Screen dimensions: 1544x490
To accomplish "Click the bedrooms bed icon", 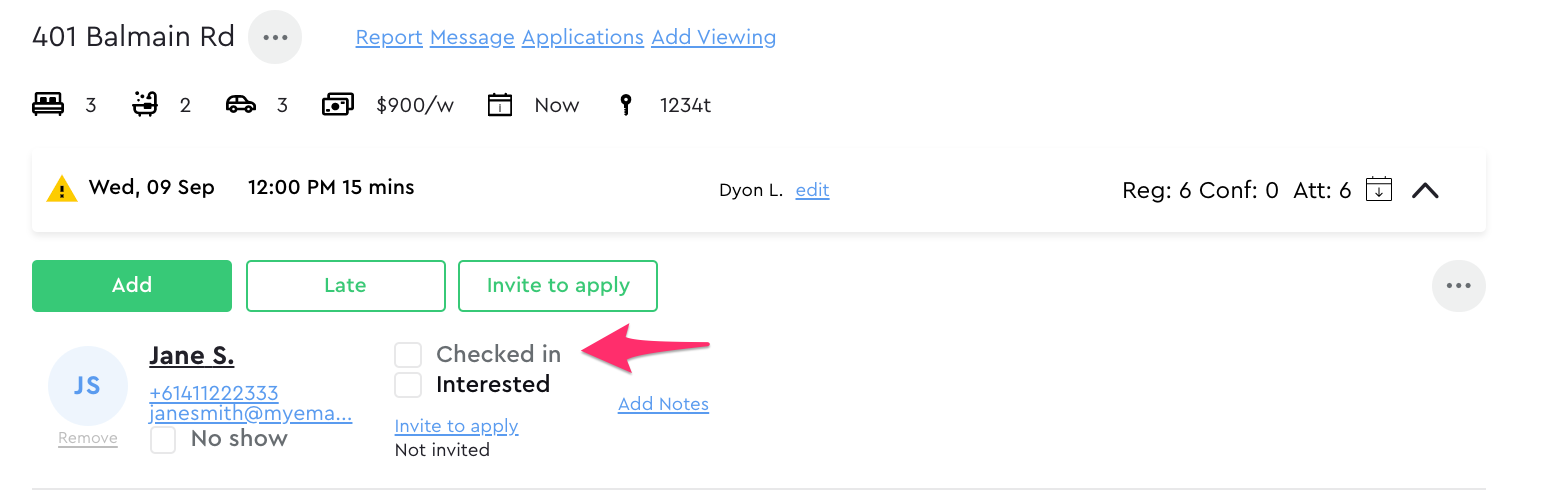I will point(48,104).
